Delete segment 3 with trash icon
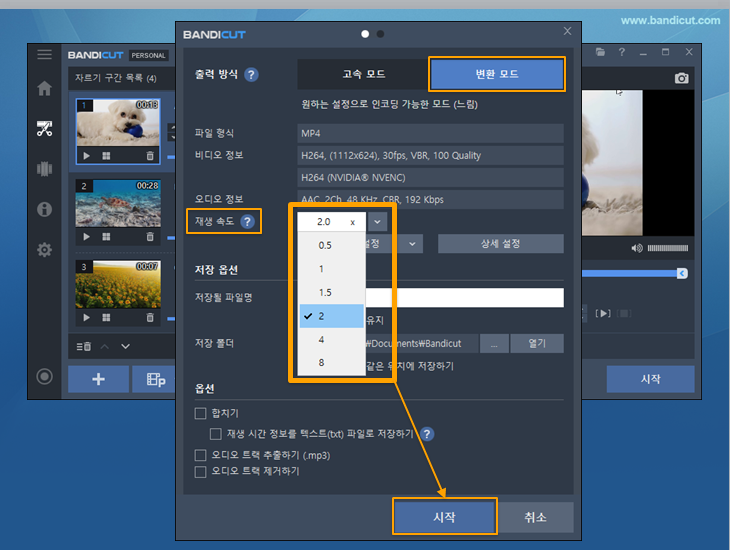 click(150, 318)
